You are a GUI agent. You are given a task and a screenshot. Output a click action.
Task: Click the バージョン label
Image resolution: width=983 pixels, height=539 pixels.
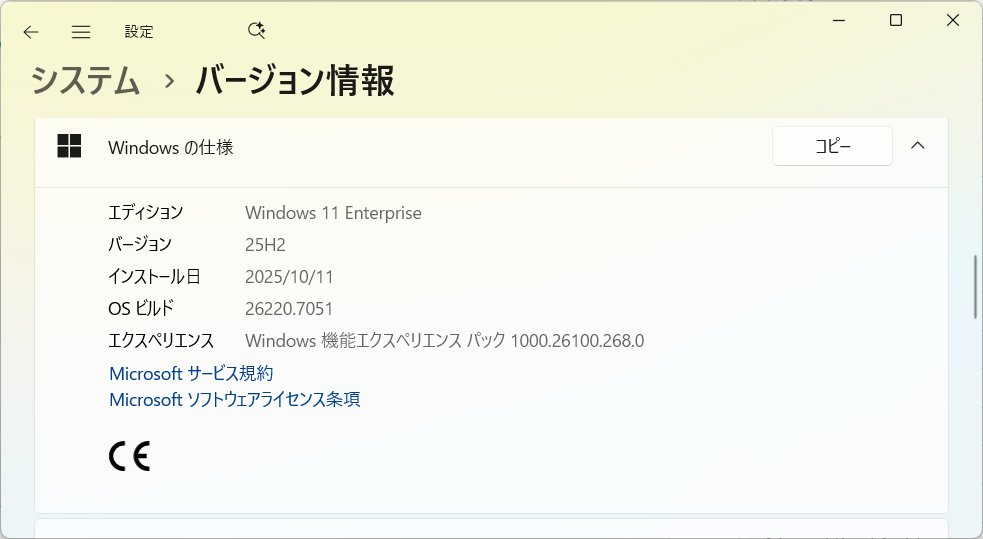point(140,244)
